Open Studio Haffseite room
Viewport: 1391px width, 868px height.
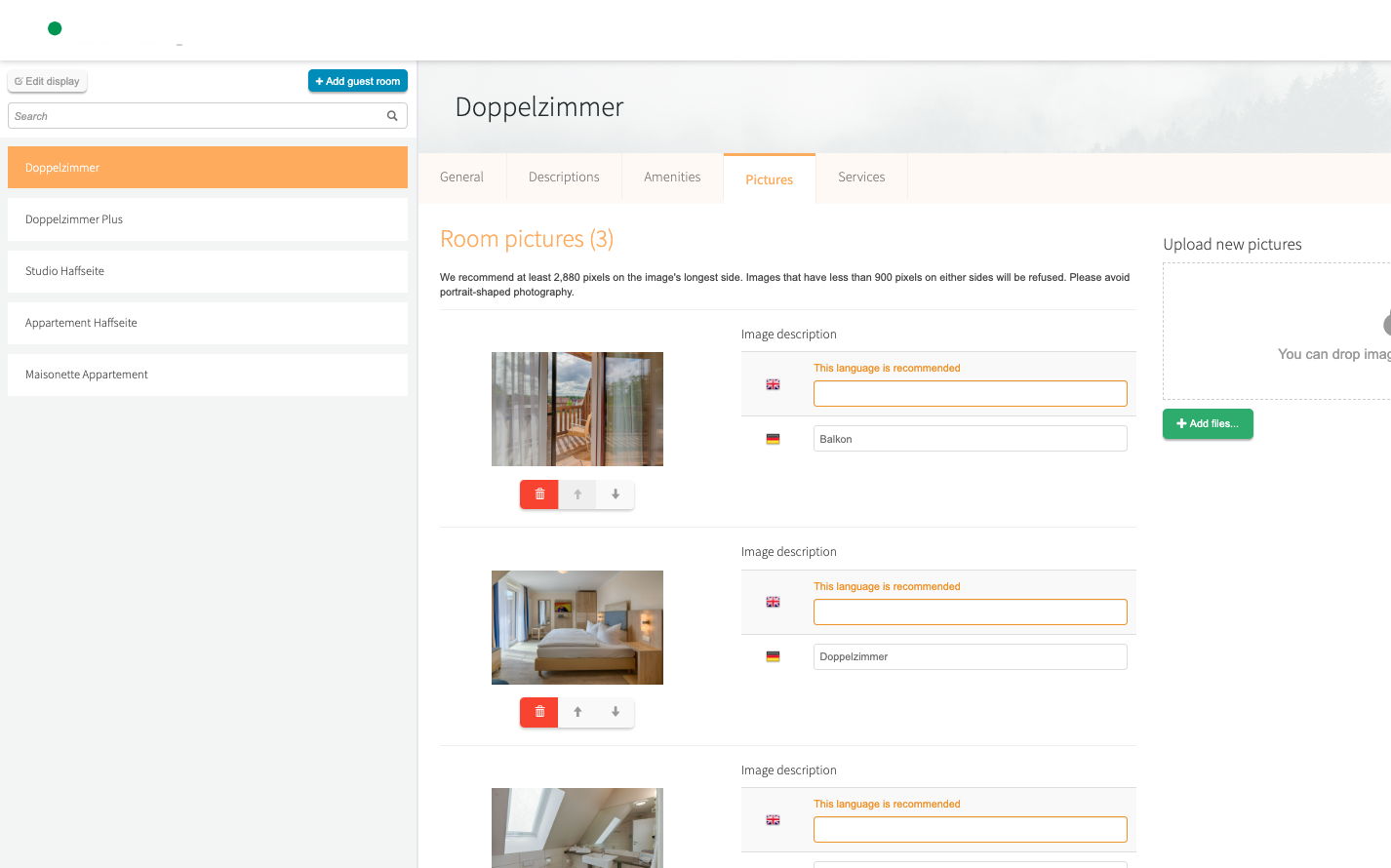208,271
